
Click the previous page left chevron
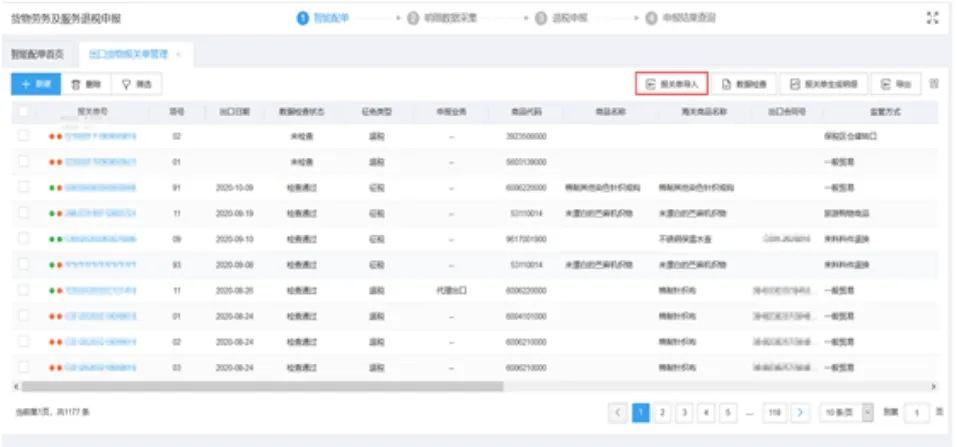point(618,412)
